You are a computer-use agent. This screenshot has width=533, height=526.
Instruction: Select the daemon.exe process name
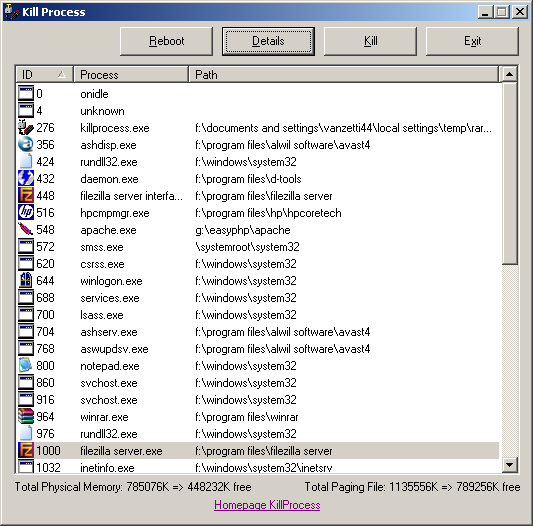pyautogui.click(x=109, y=179)
